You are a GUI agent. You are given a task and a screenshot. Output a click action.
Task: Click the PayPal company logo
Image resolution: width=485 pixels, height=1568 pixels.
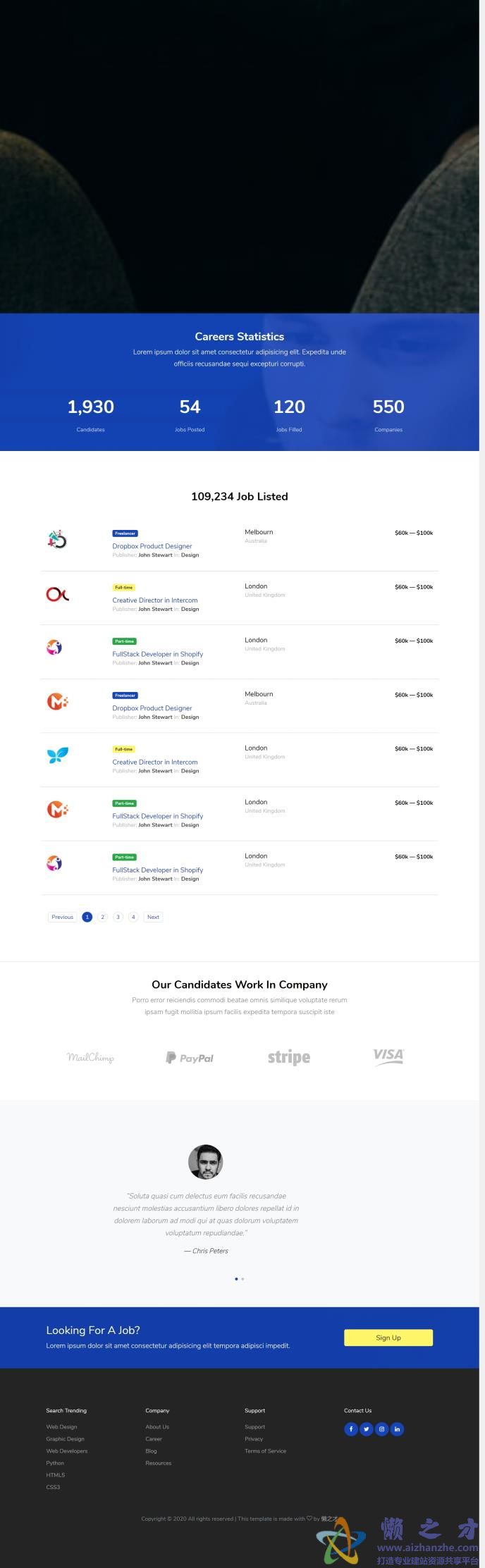click(190, 1058)
